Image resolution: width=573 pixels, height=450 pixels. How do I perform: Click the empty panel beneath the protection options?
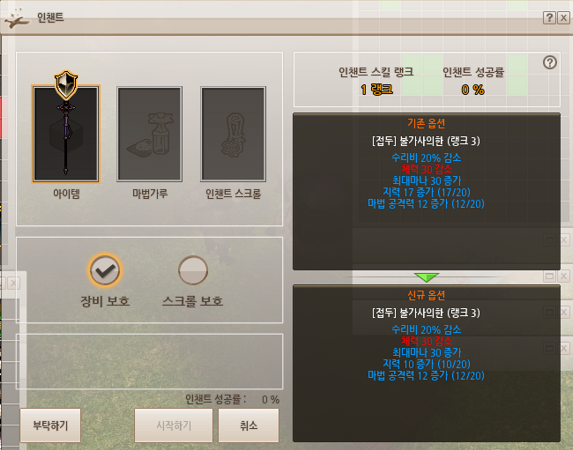(x=149, y=361)
